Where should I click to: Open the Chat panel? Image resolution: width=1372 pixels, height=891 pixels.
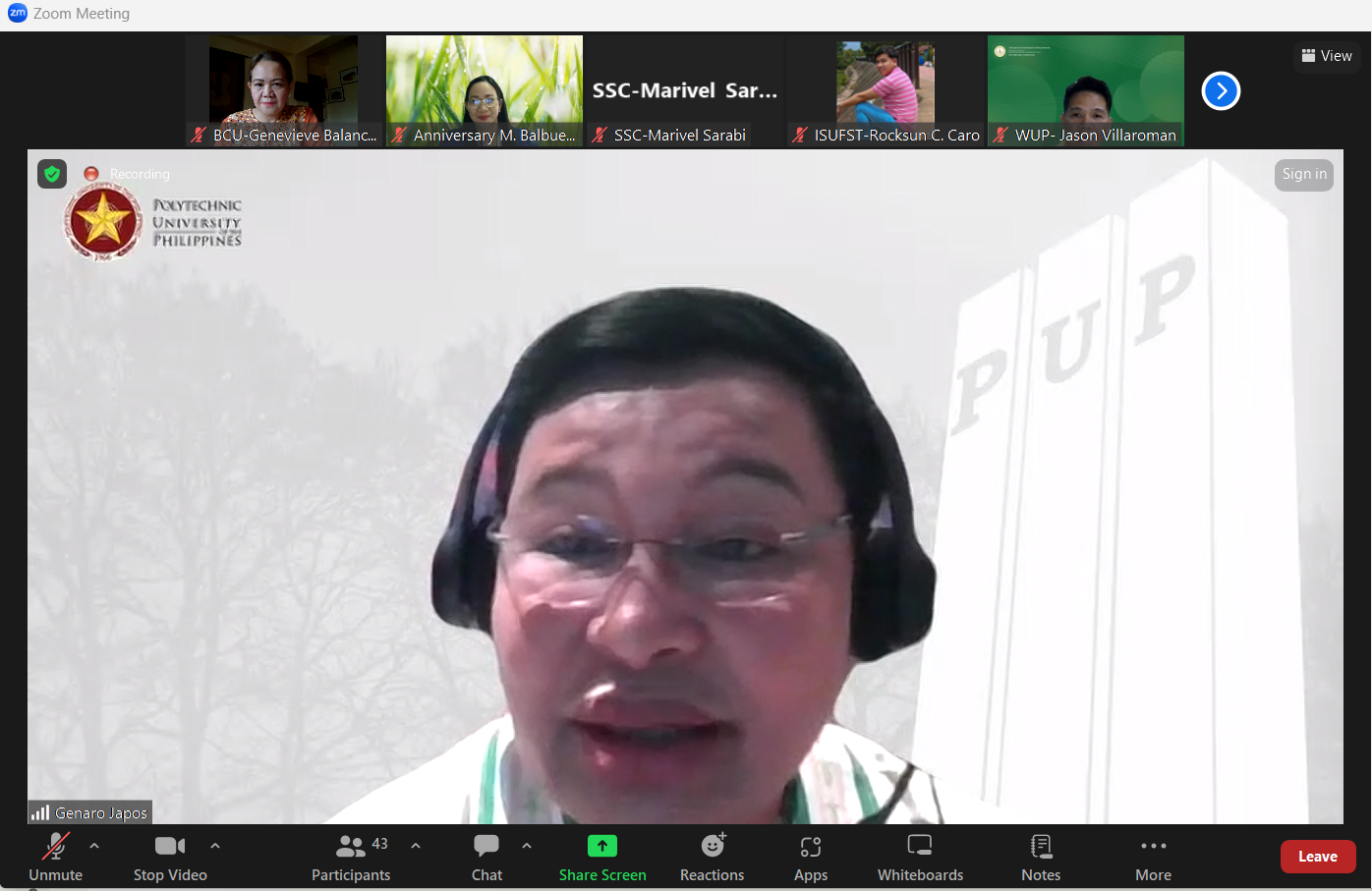[x=486, y=856]
